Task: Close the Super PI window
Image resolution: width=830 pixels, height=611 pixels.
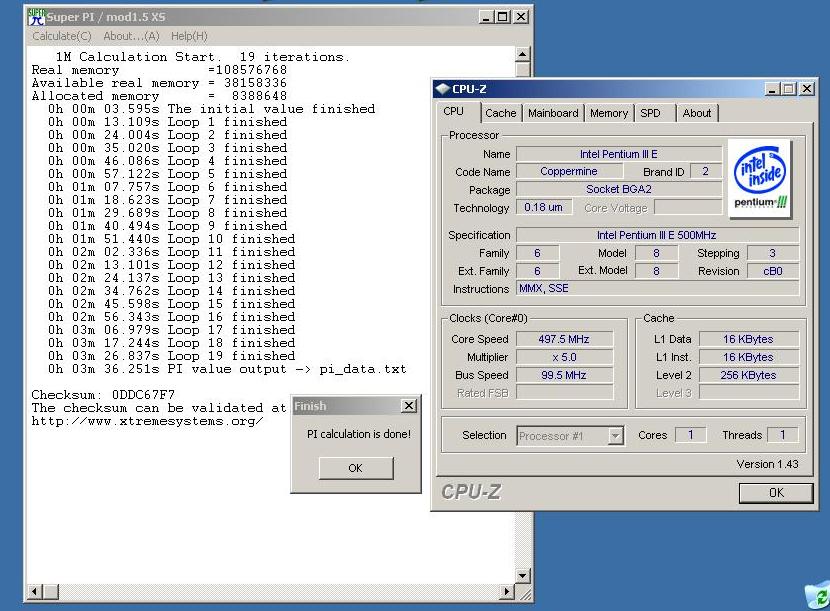Action: click(x=521, y=17)
